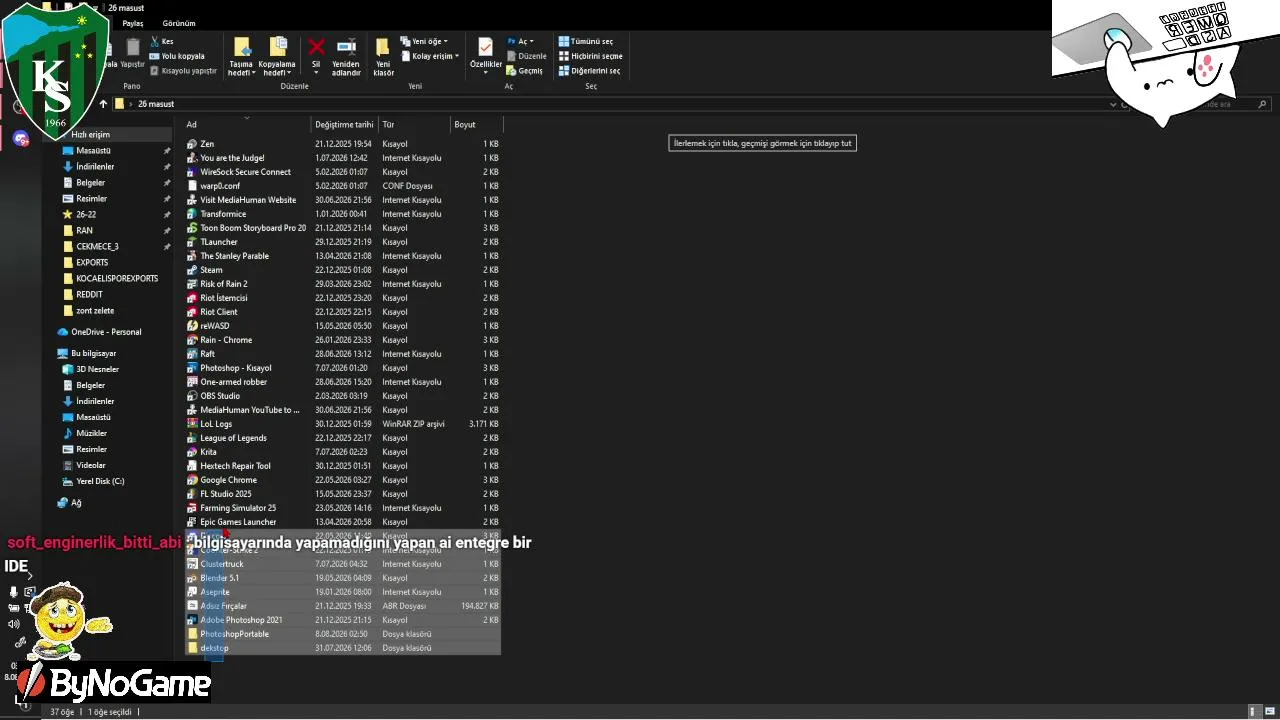Select the Toon Boom Storyboard Pro icon

point(193,228)
